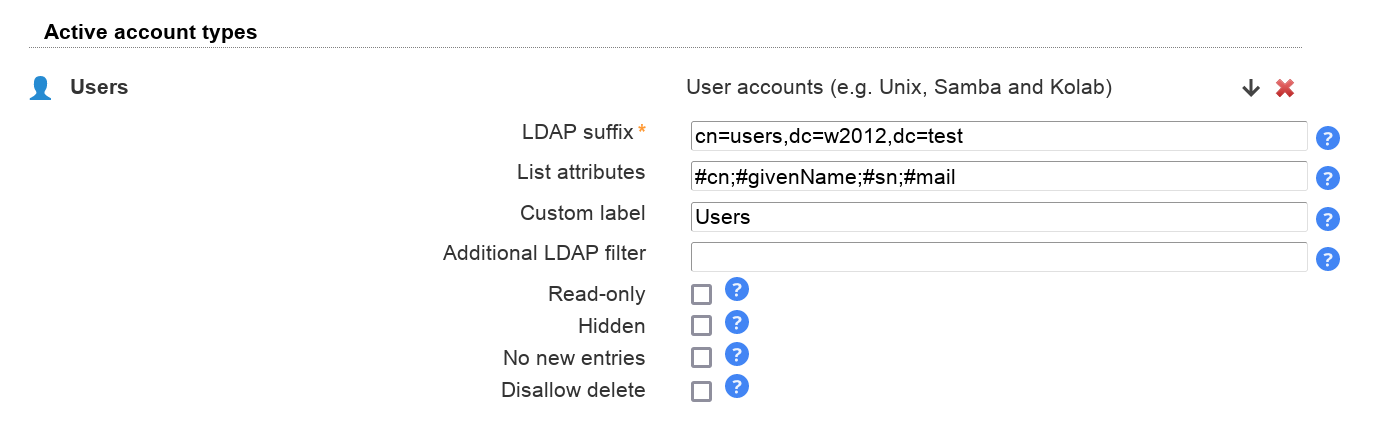Click into the LDAP suffix input field
The height and width of the screenshot is (423, 1398).
(x=998, y=136)
